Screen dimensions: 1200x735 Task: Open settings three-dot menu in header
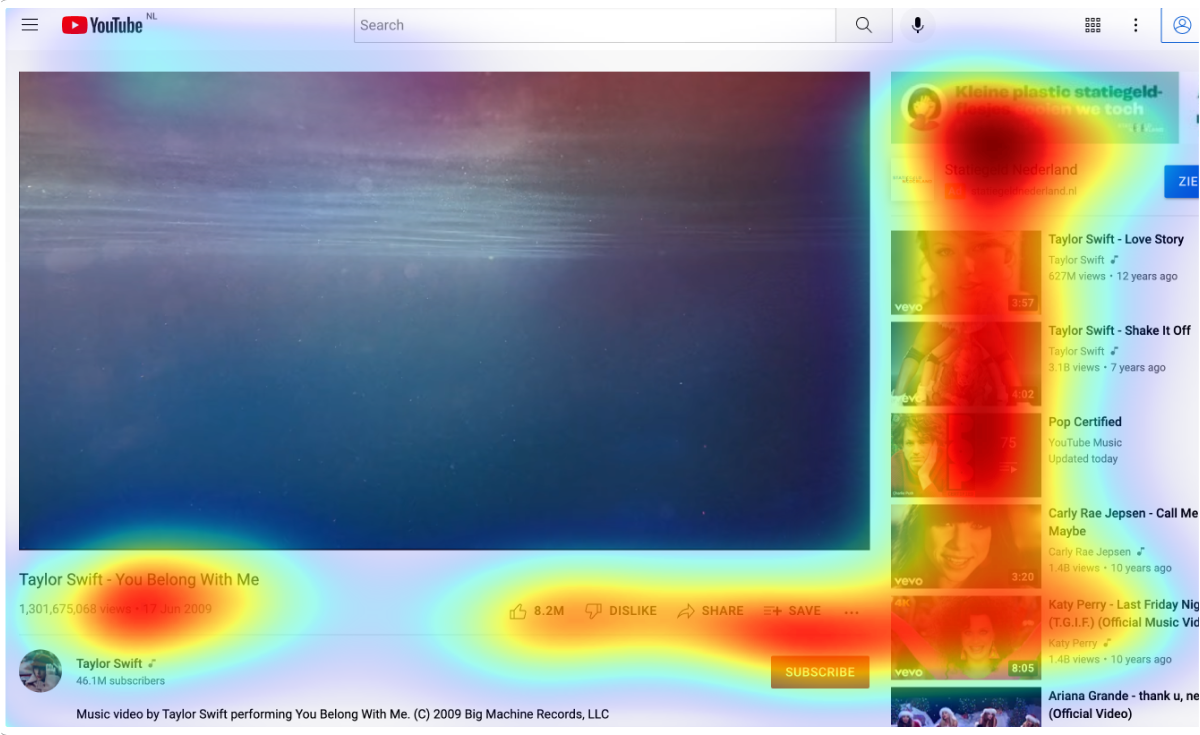[x=1136, y=25]
